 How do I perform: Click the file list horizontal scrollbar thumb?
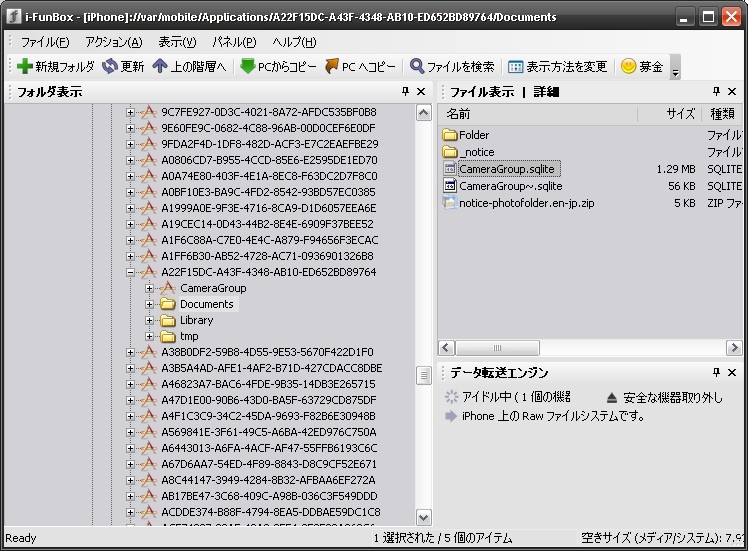click(497, 347)
